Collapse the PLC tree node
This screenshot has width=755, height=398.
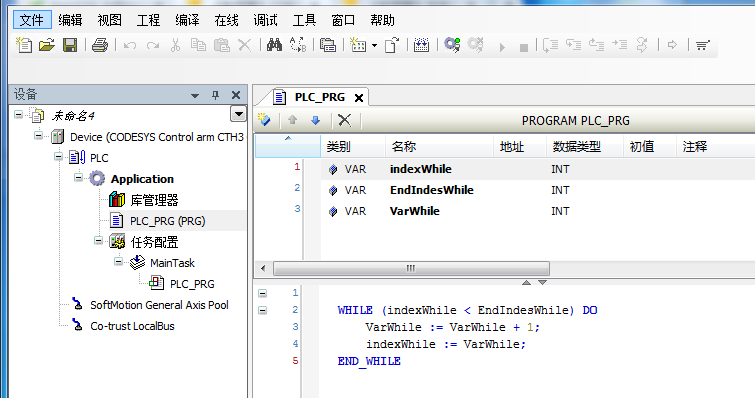click(x=58, y=156)
